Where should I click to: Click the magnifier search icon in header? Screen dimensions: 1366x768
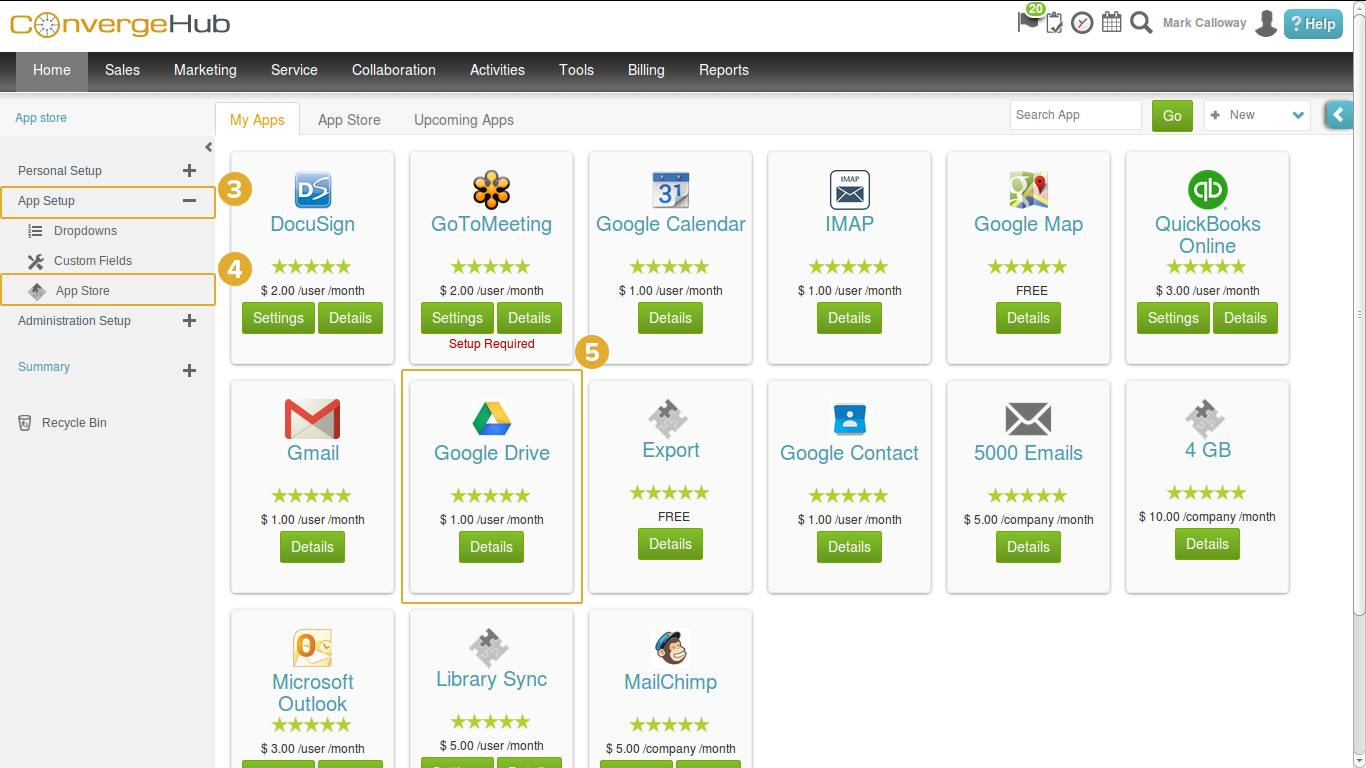pos(1141,22)
